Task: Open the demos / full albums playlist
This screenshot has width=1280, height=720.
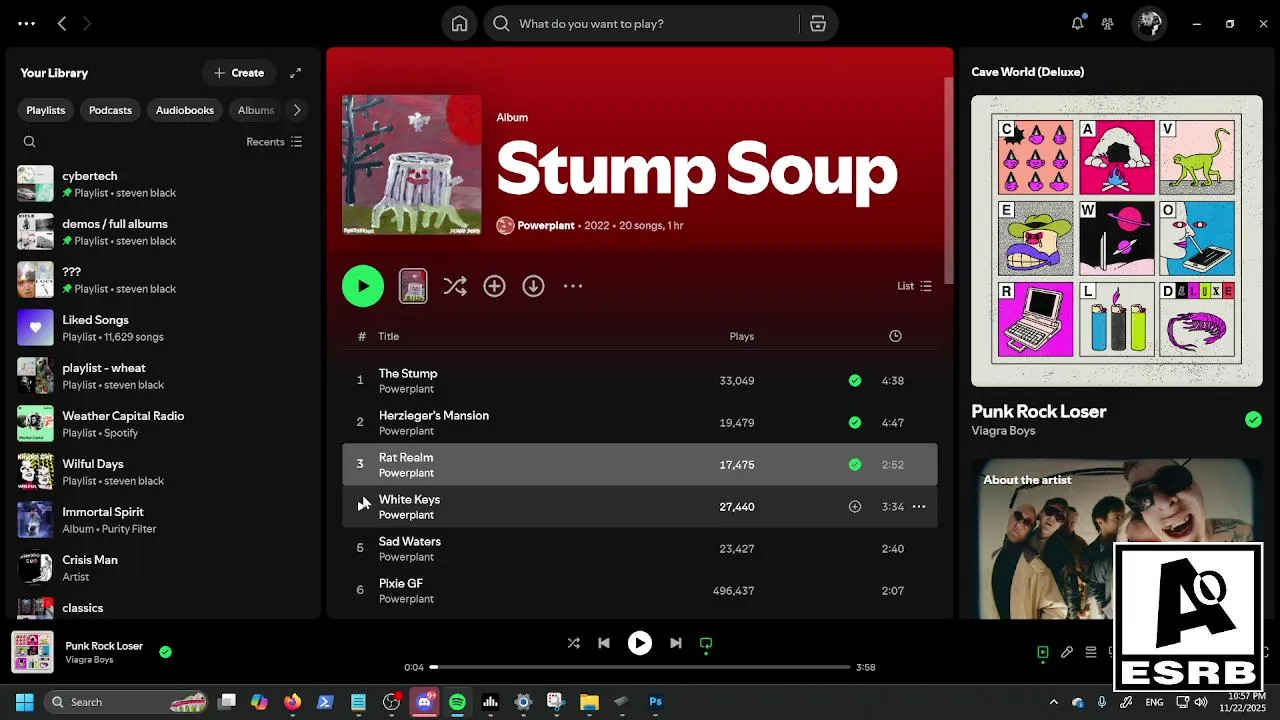Action: 163,232
